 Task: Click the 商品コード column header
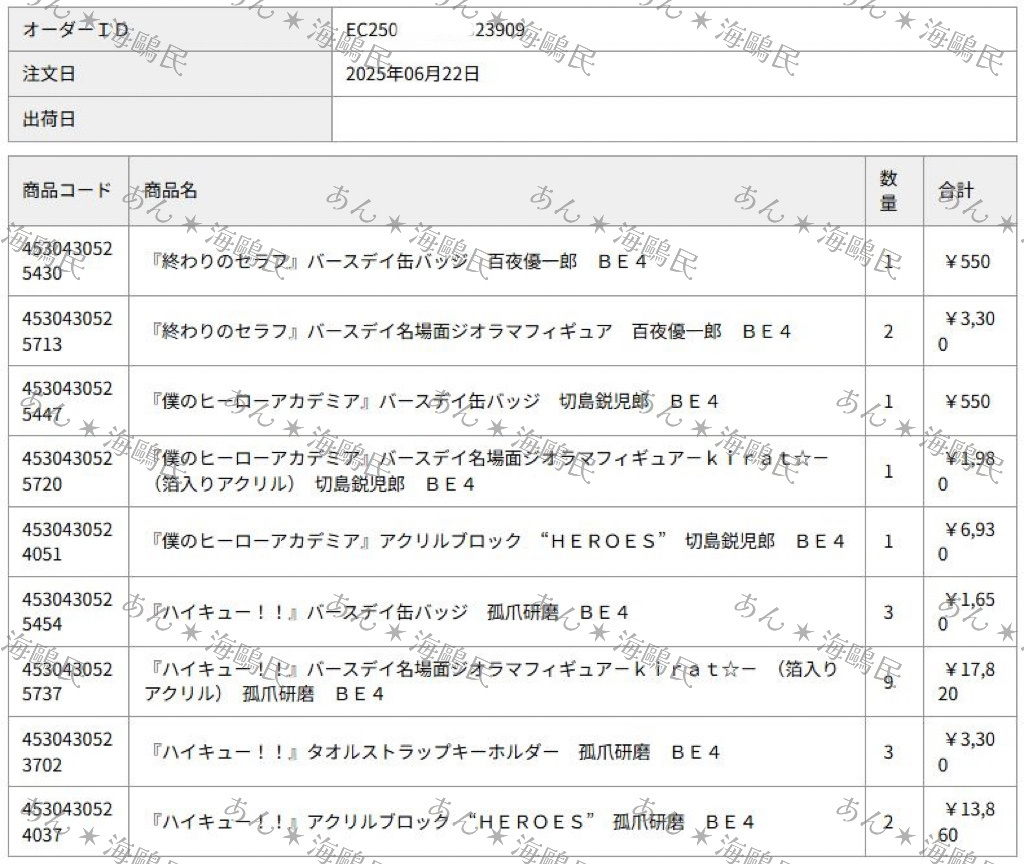click(67, 191)
